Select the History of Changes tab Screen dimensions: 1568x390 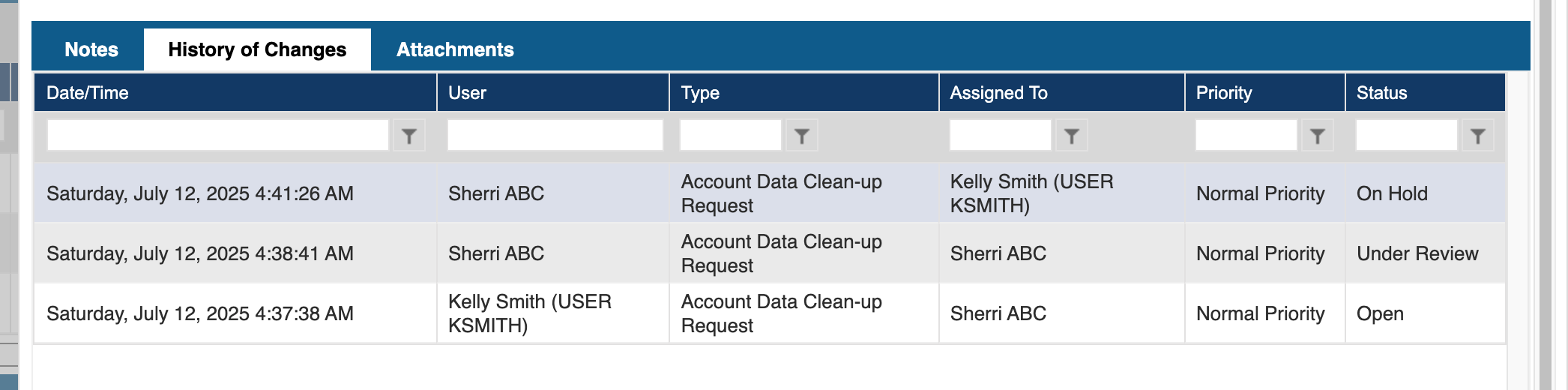click(x=257, y=49)
